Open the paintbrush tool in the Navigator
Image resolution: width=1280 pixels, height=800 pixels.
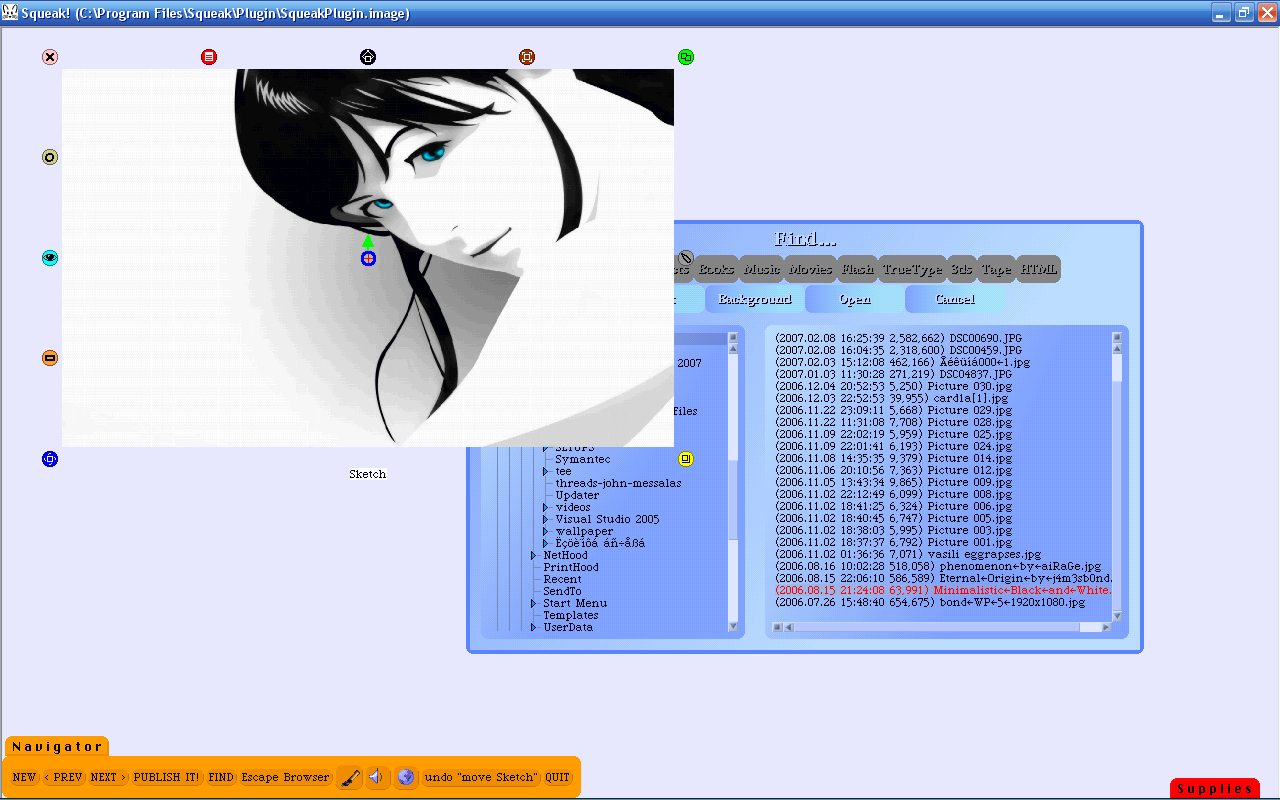click(349, 777)
